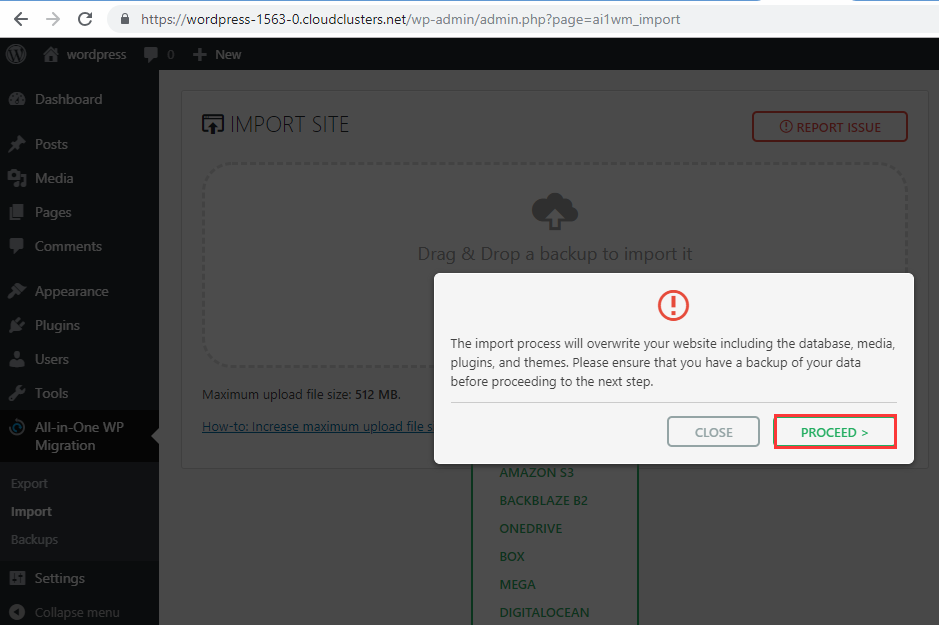Click the All-in-One WP Migration icon

pos(17,427)
